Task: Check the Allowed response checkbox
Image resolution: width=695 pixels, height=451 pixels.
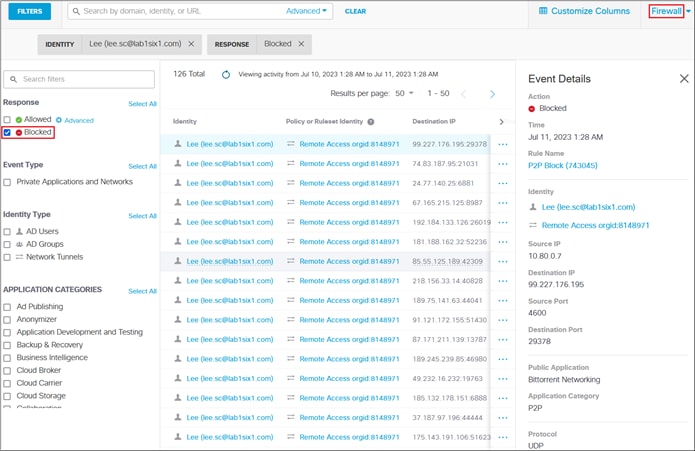Action: pyautogui.click(x=7, y=120)
